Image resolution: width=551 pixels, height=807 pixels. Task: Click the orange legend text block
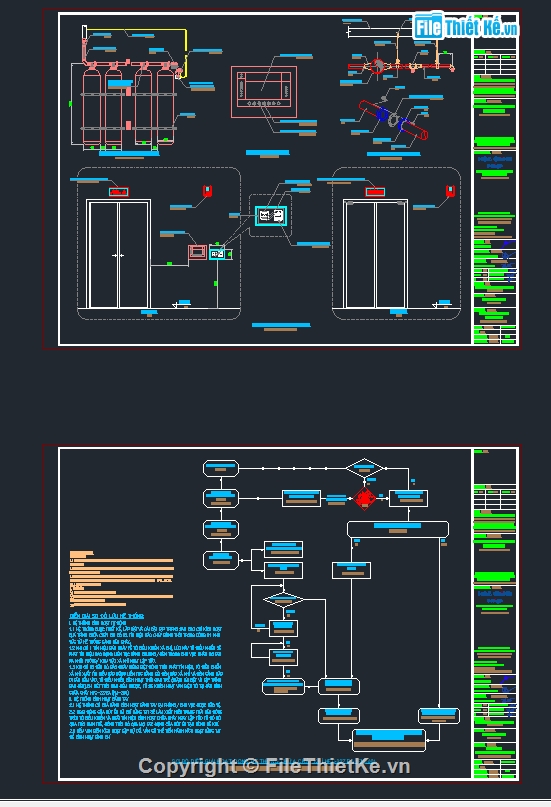tap(121, 579)
